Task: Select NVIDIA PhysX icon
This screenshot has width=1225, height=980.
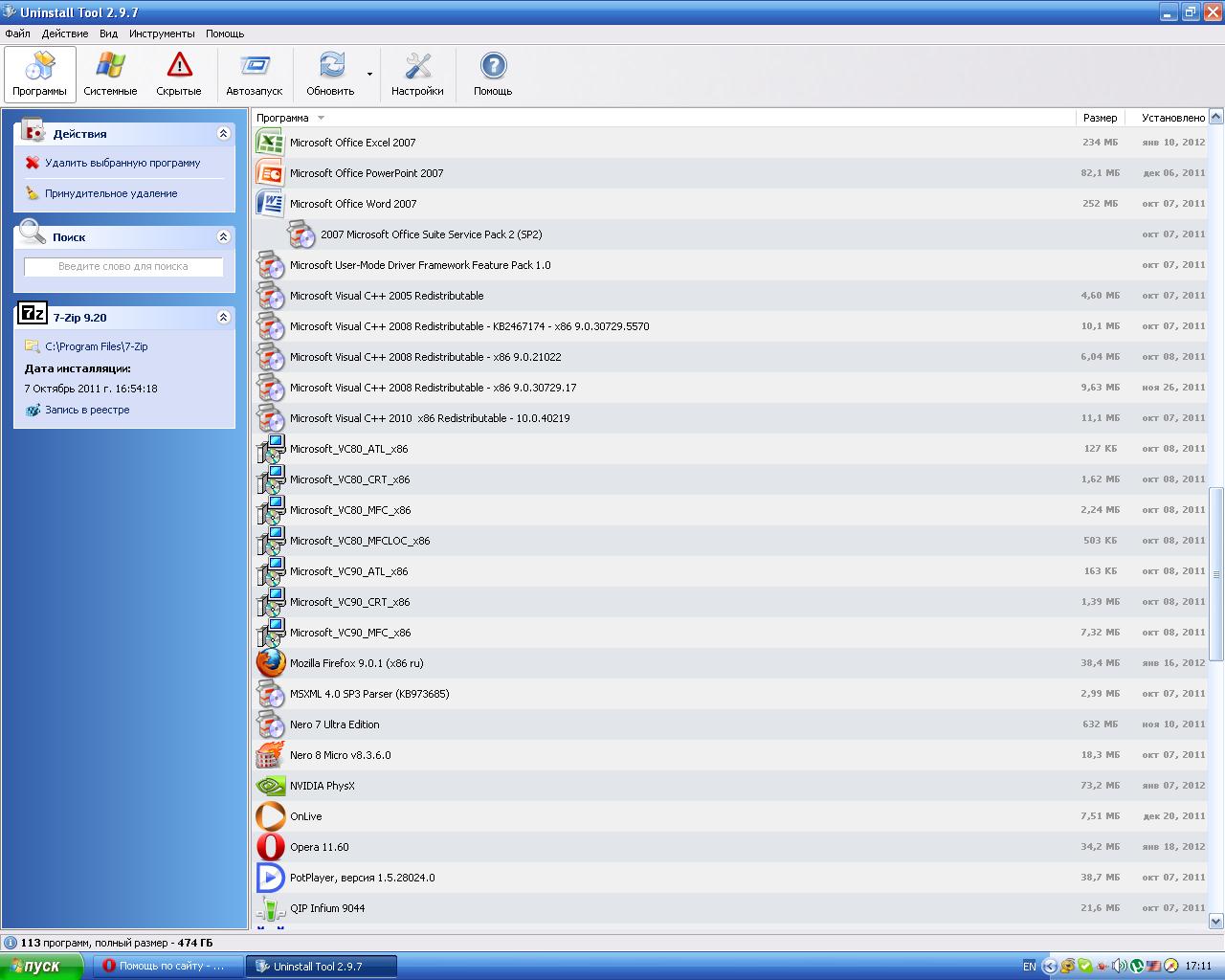Action: [271, 786]
